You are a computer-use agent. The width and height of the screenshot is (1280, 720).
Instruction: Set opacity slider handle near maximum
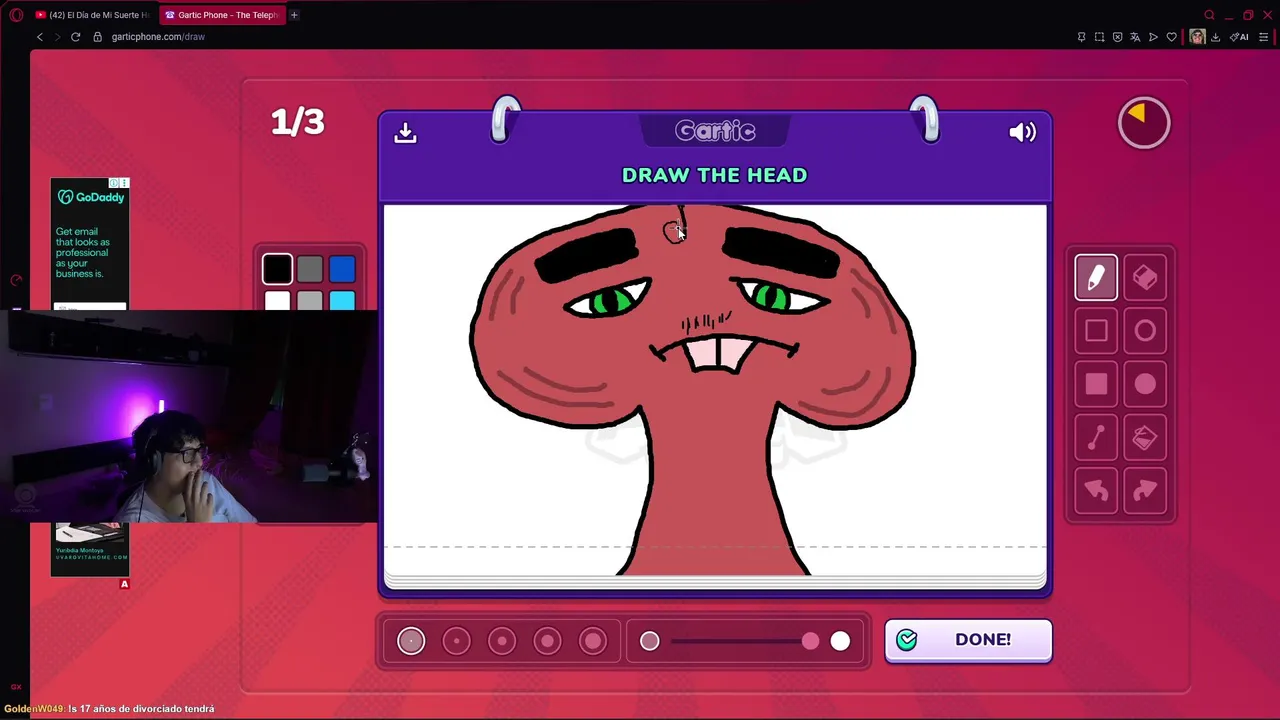click(x=810, y=641)
